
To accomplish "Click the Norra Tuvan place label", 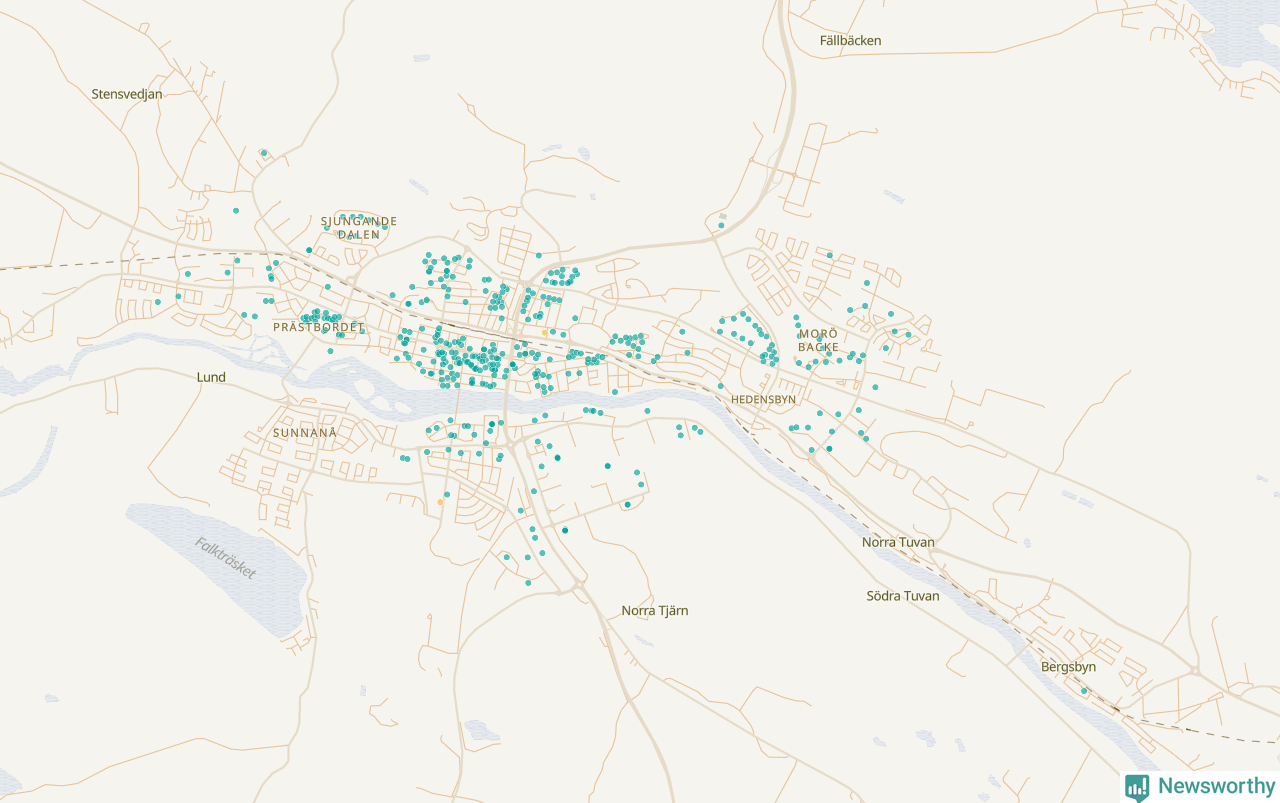I will tap(898, 542).
